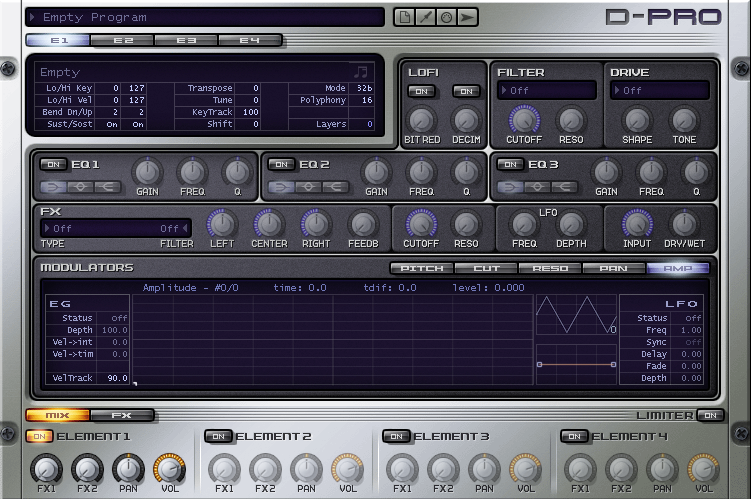This screenshot has width=751, height=499.
Task: Enable EQ 3 with its ON button
Action: [511, 165]
